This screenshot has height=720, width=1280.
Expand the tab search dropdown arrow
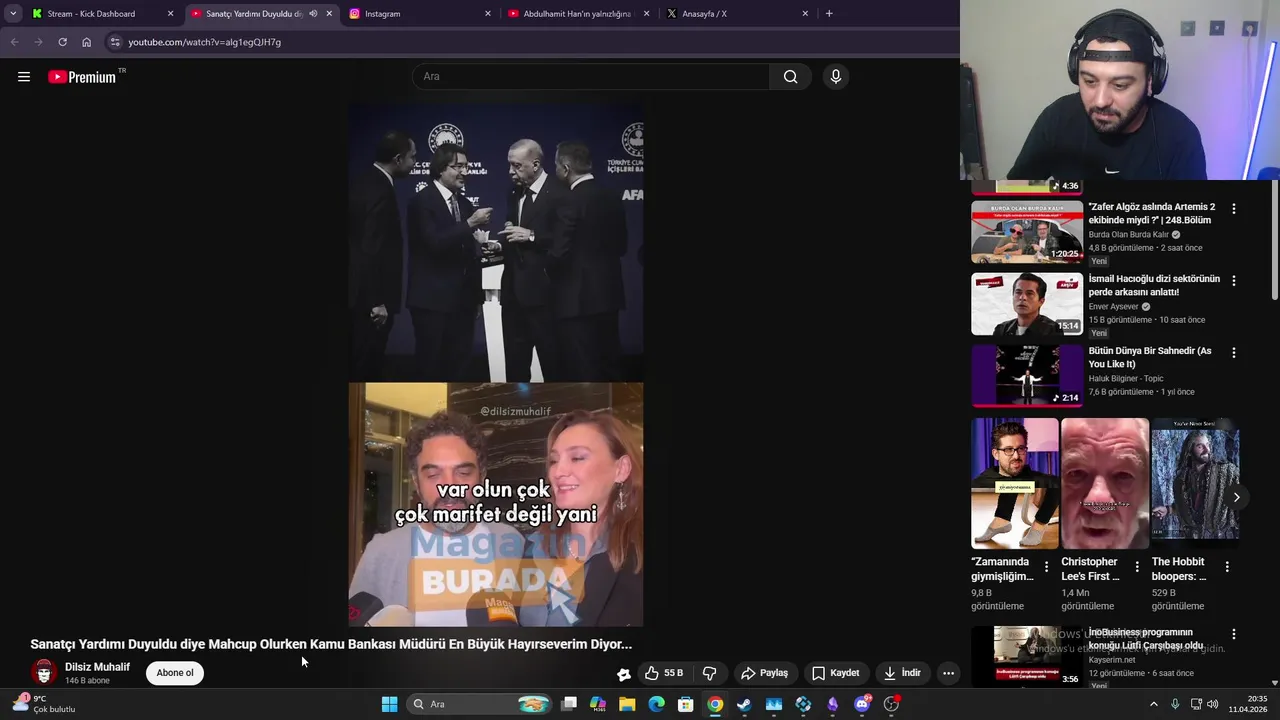tap(12, 14)
